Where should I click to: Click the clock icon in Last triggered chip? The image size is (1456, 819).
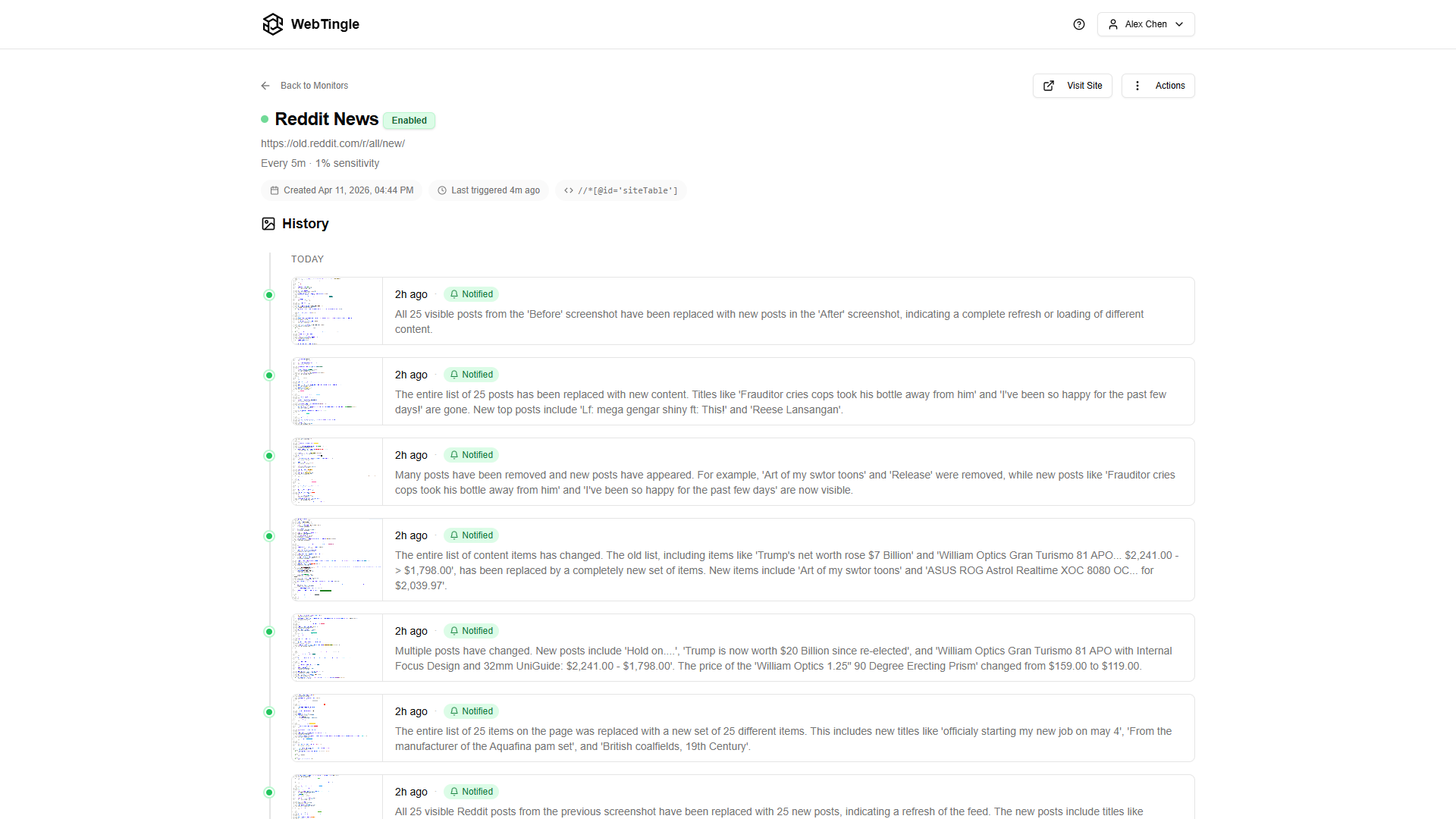click(442, 190)
